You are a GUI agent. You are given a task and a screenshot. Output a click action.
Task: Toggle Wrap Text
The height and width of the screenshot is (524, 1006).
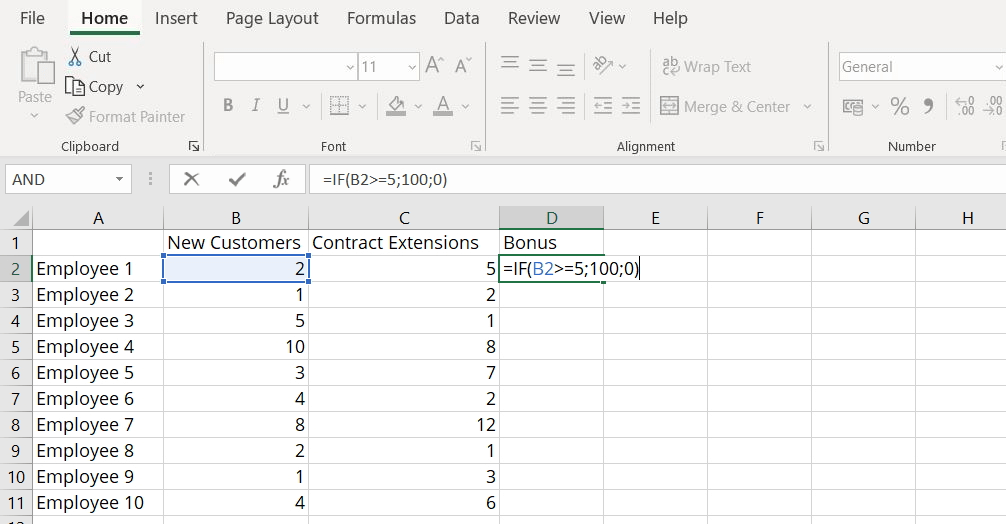coord(706,66)
